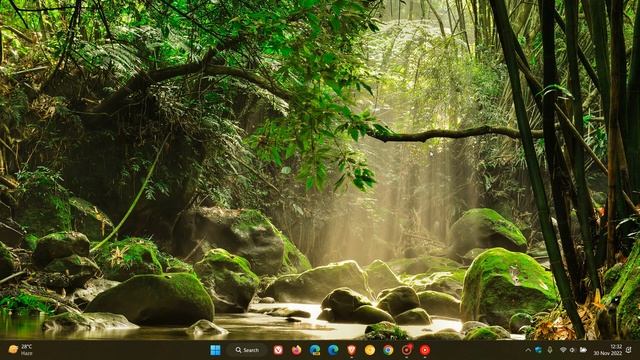The image size is (640, 360).
Task: Click the taskbar Search box
Action: point(248,350)
